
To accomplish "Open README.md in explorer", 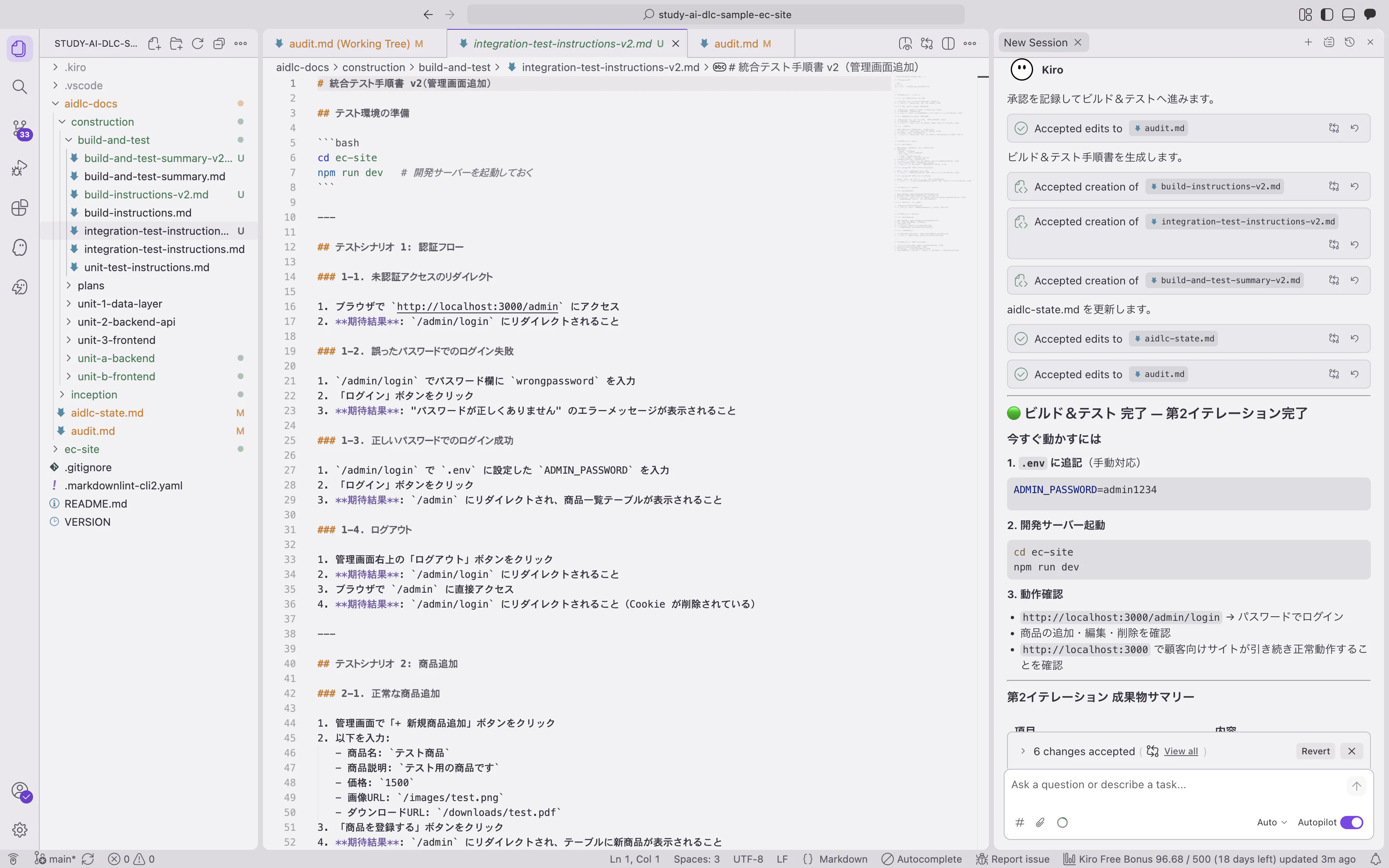I will pyautogui.click(x=149, y=503).
